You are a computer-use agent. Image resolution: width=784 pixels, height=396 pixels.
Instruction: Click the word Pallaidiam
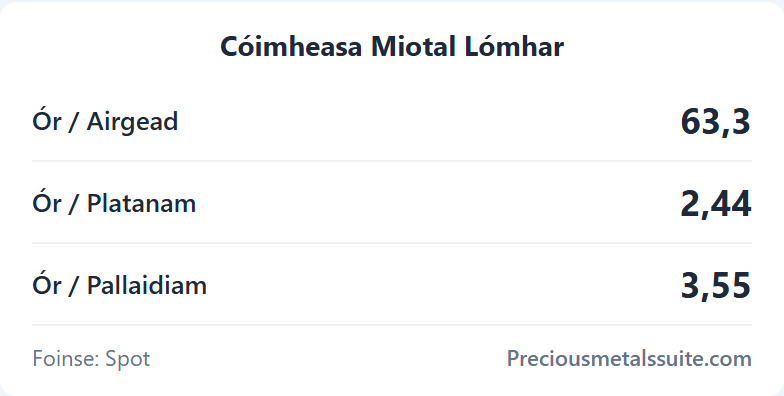[147, 285]
